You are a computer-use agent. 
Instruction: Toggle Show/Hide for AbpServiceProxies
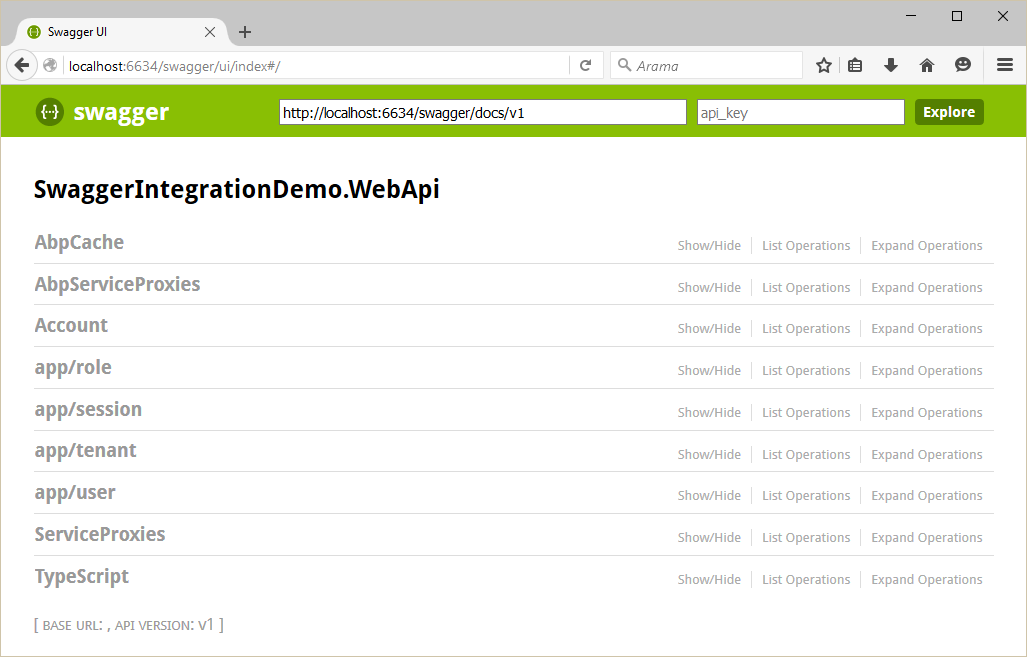[709, 288]
